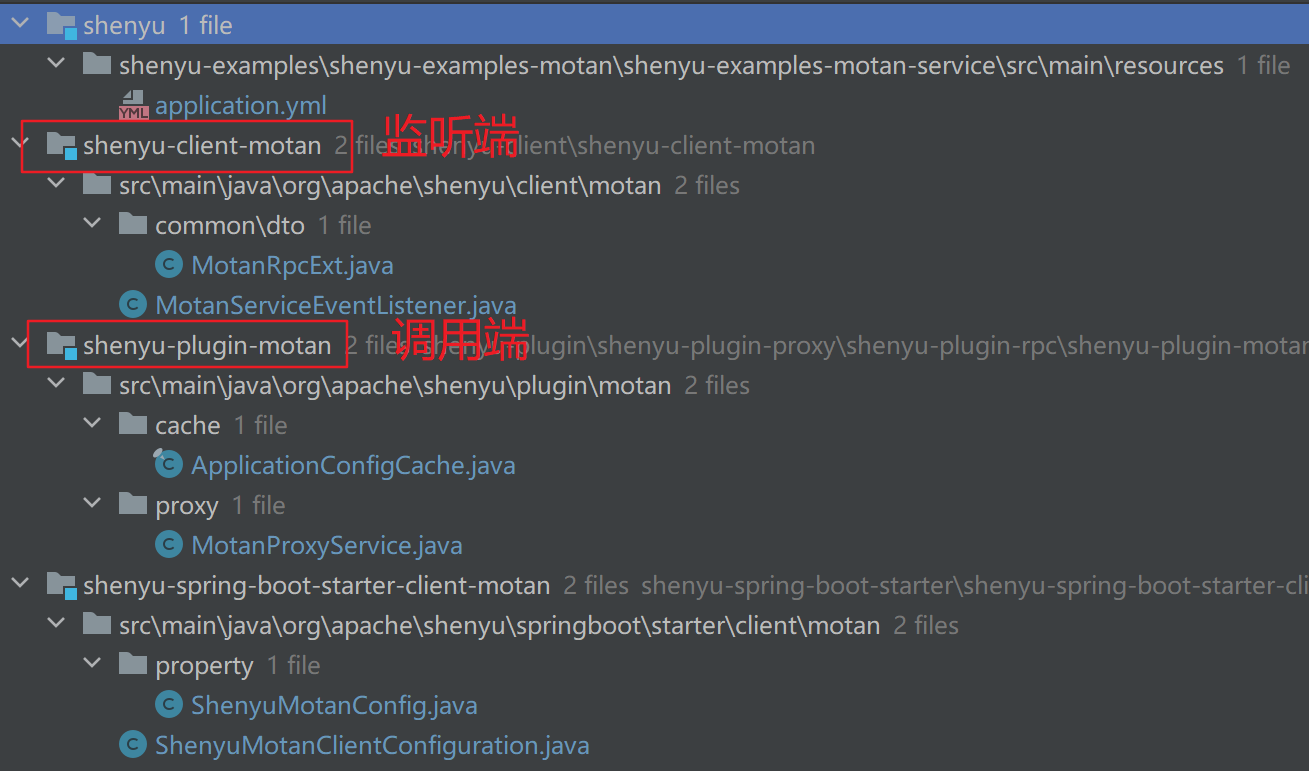Click the class icon of ShenyuMotanConfig.java
The image size is (1309, 771).
click(x=169, y=705)
